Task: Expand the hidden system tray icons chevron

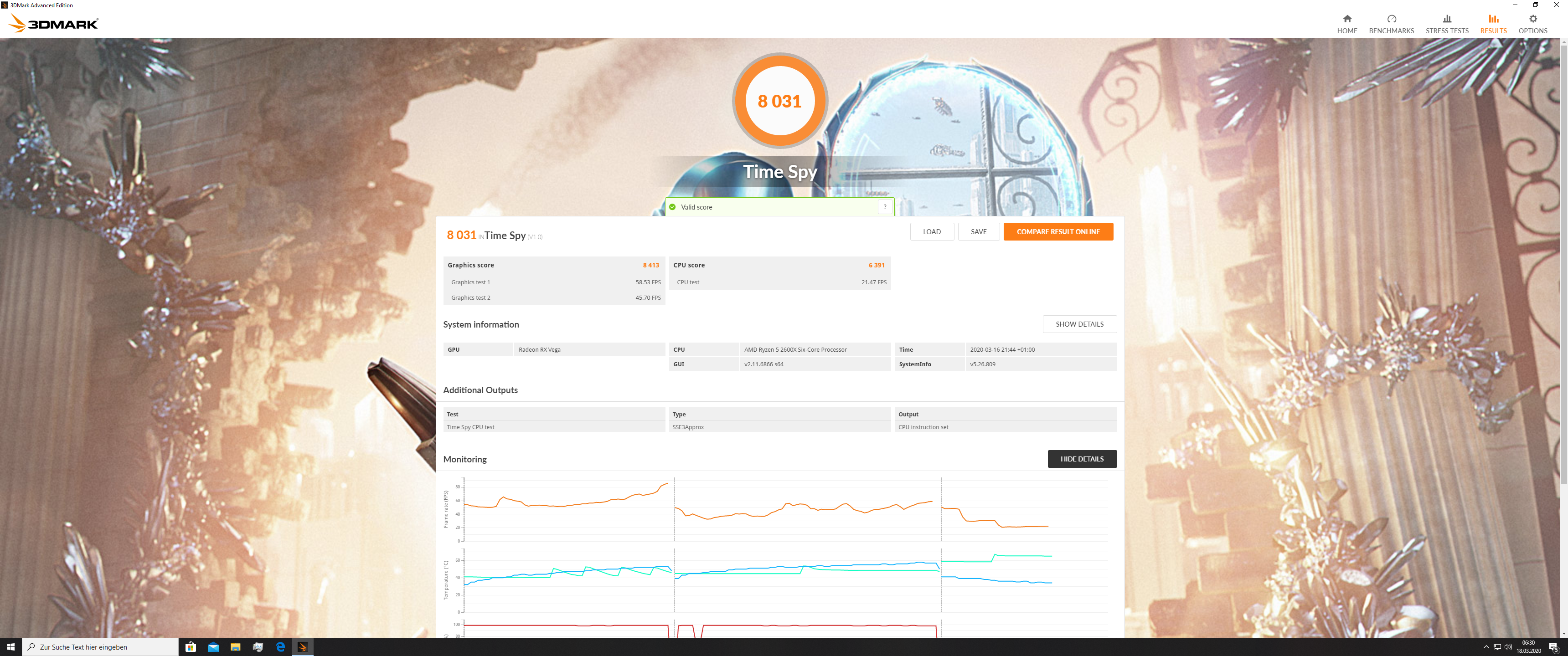Action: click(1486, 647)
